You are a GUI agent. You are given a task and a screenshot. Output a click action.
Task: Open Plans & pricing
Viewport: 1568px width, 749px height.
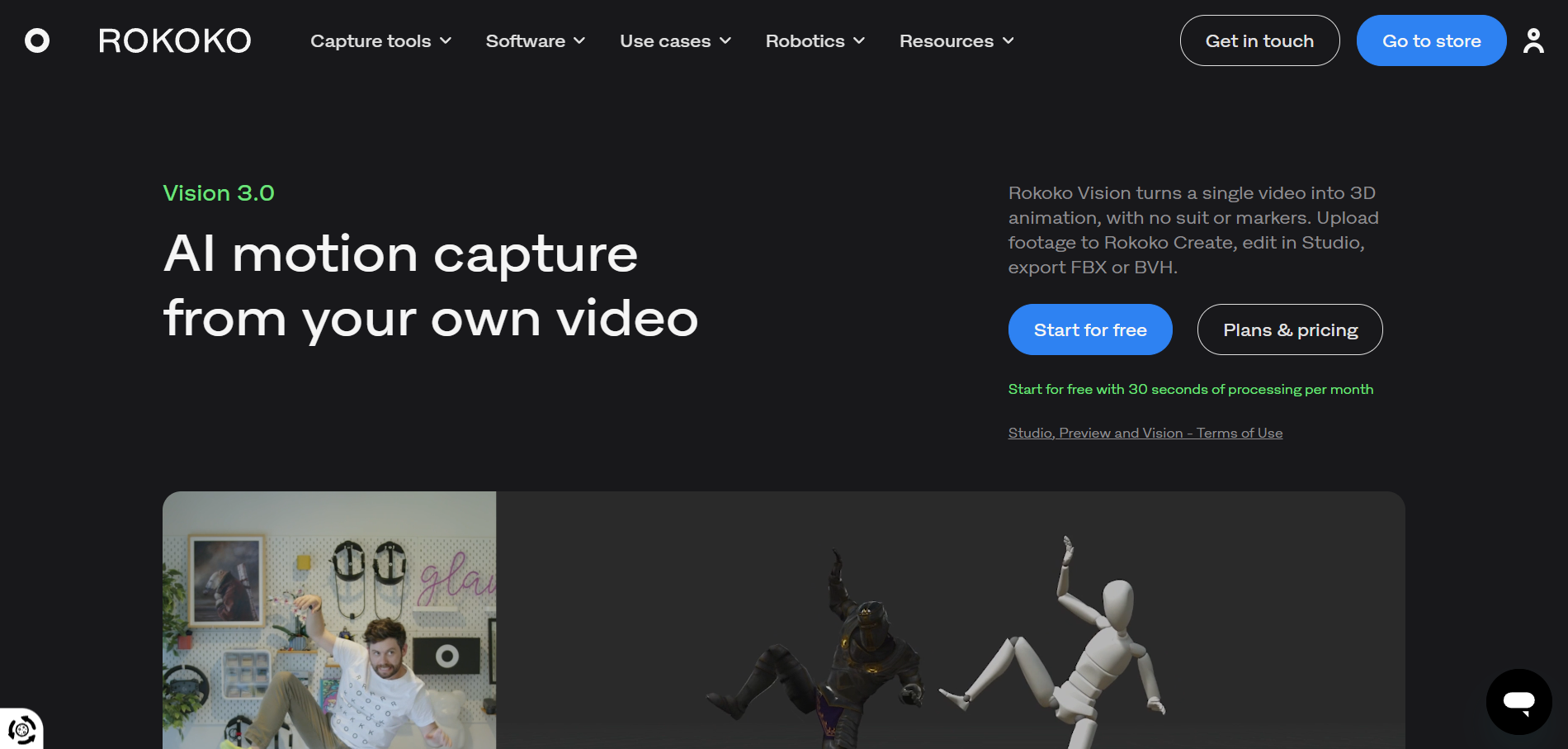pos(1290,329)
